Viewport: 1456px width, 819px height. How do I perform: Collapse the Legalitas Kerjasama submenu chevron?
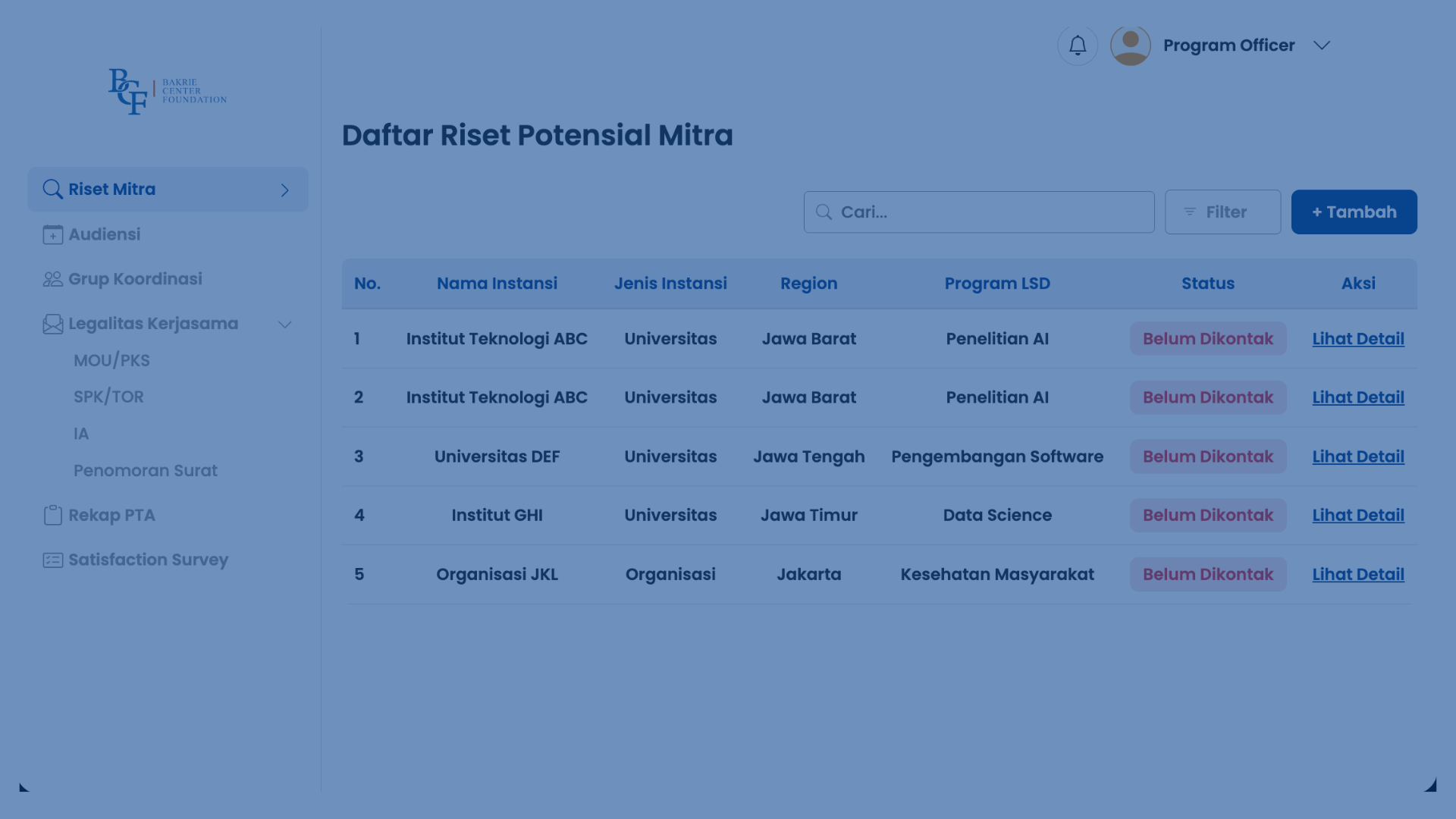pyautogui.click(x=285, y=325)
